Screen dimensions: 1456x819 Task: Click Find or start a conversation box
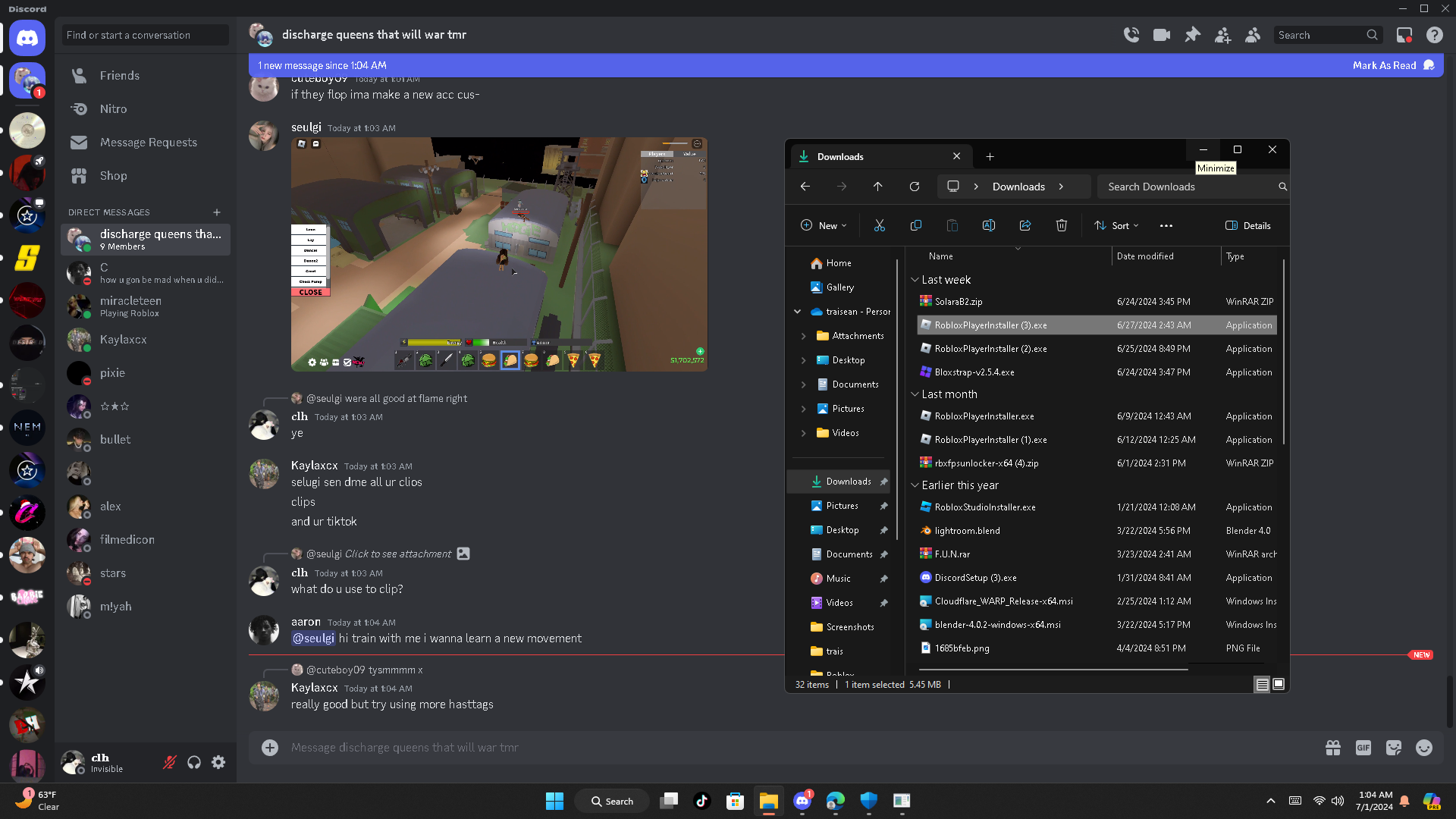pos(146,35)
